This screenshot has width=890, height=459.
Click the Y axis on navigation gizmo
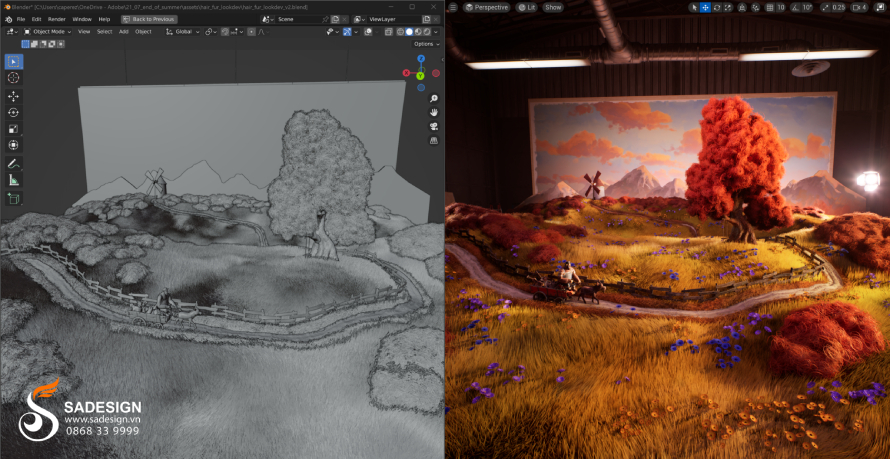[x=421, y=75]
